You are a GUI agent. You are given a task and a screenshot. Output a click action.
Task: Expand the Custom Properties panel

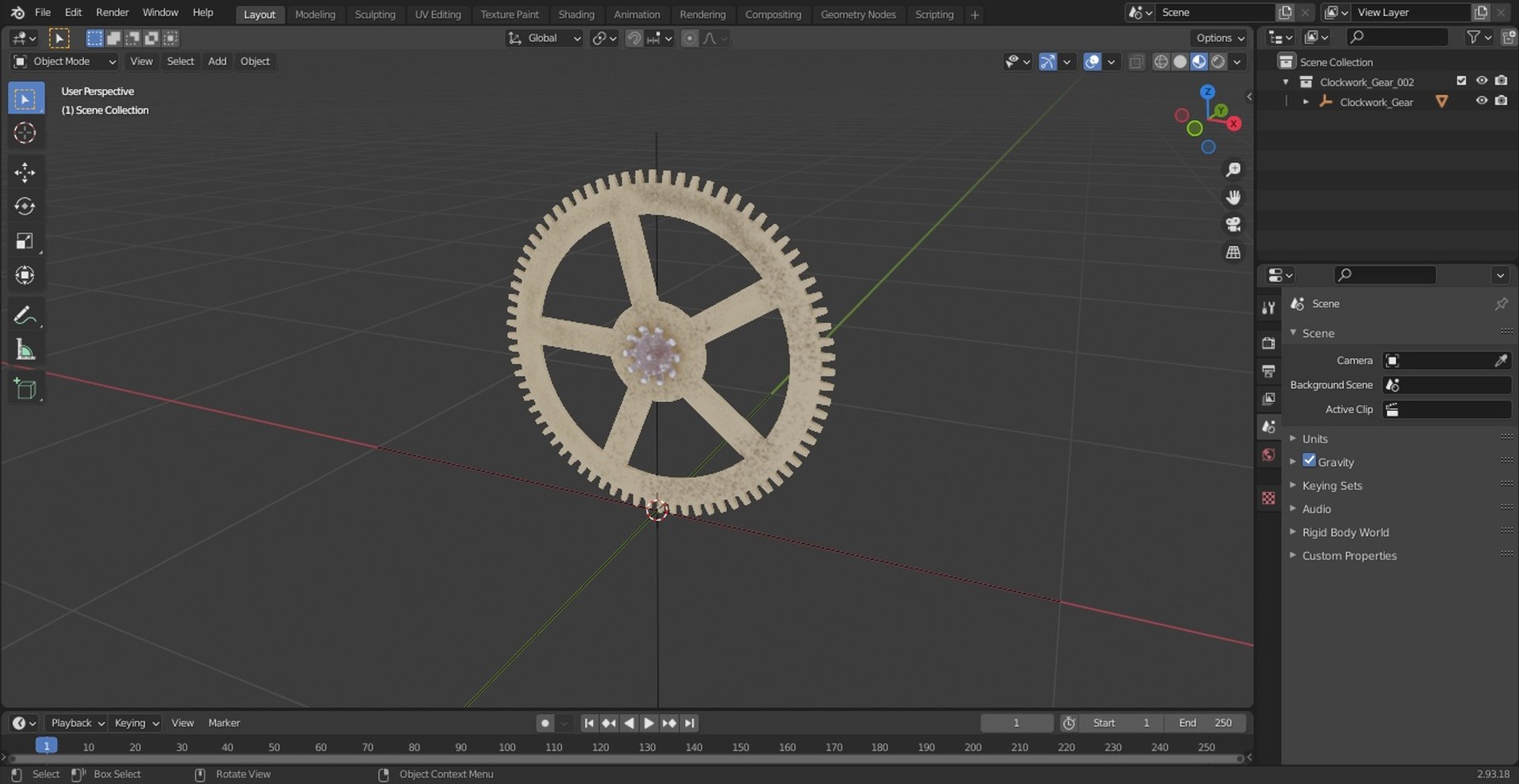[1349, 556]
